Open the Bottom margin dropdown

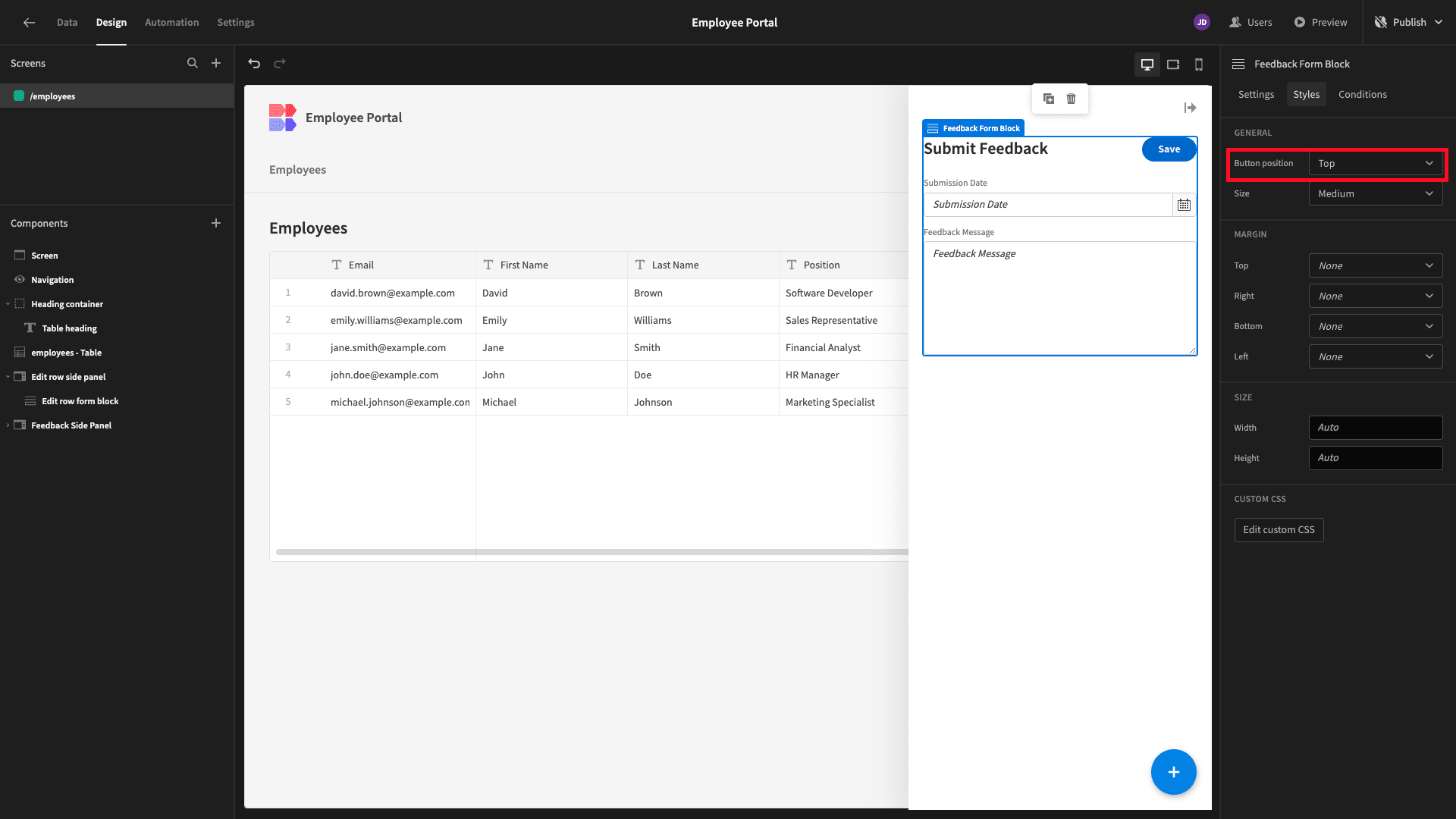(1376, 327)
